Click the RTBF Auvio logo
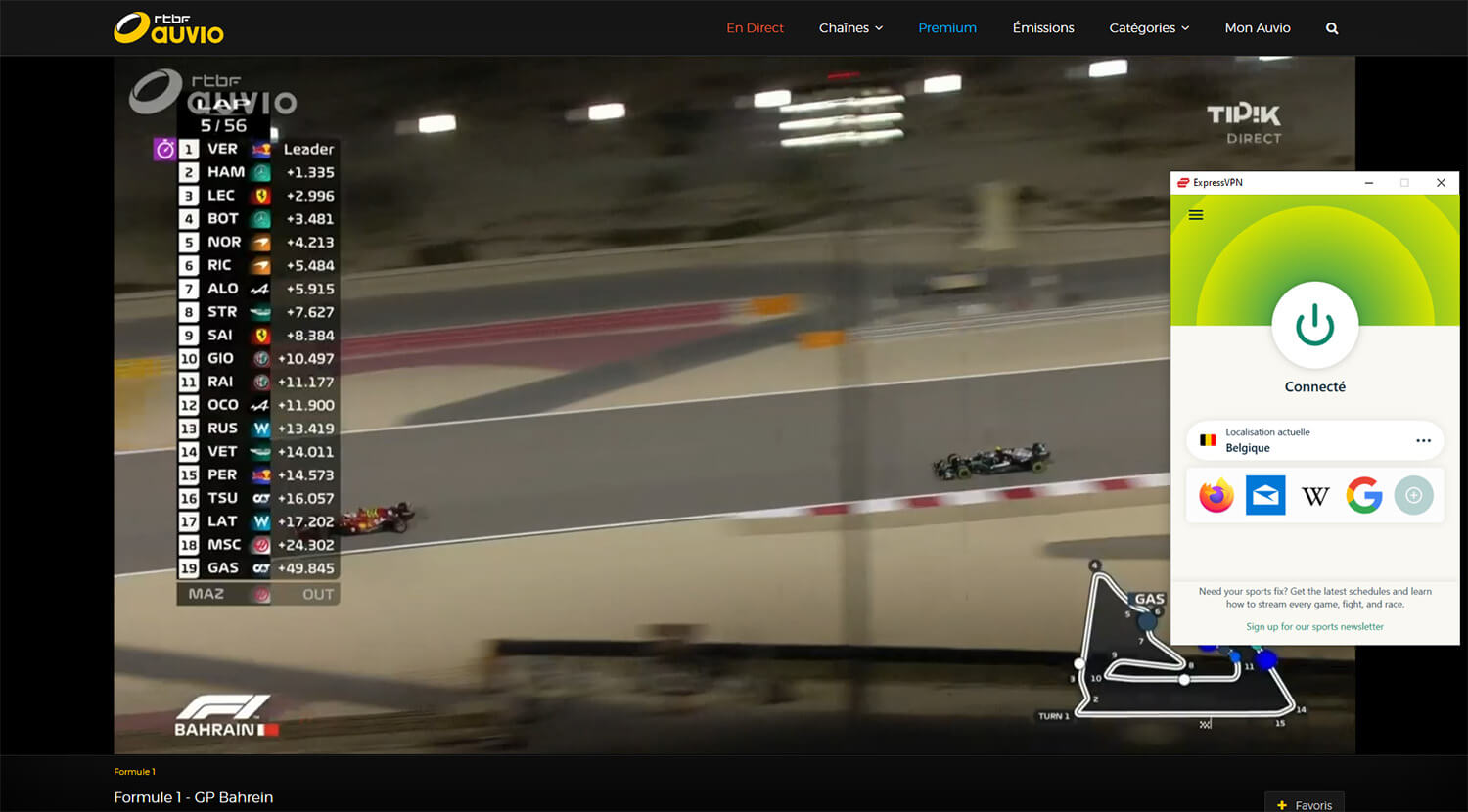The image size is (1468, 812). click(168, 28)
